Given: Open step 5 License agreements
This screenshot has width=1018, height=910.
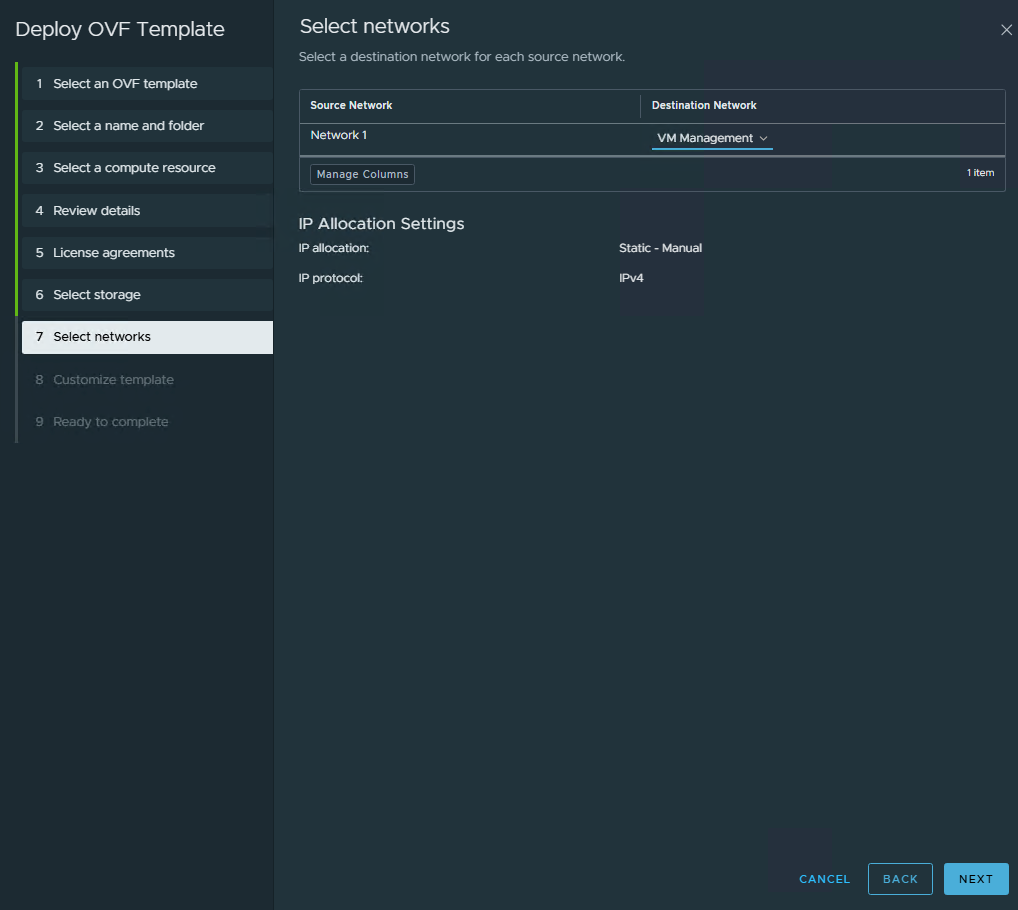Looking at the screenshot, I should (x=114, y=253).
